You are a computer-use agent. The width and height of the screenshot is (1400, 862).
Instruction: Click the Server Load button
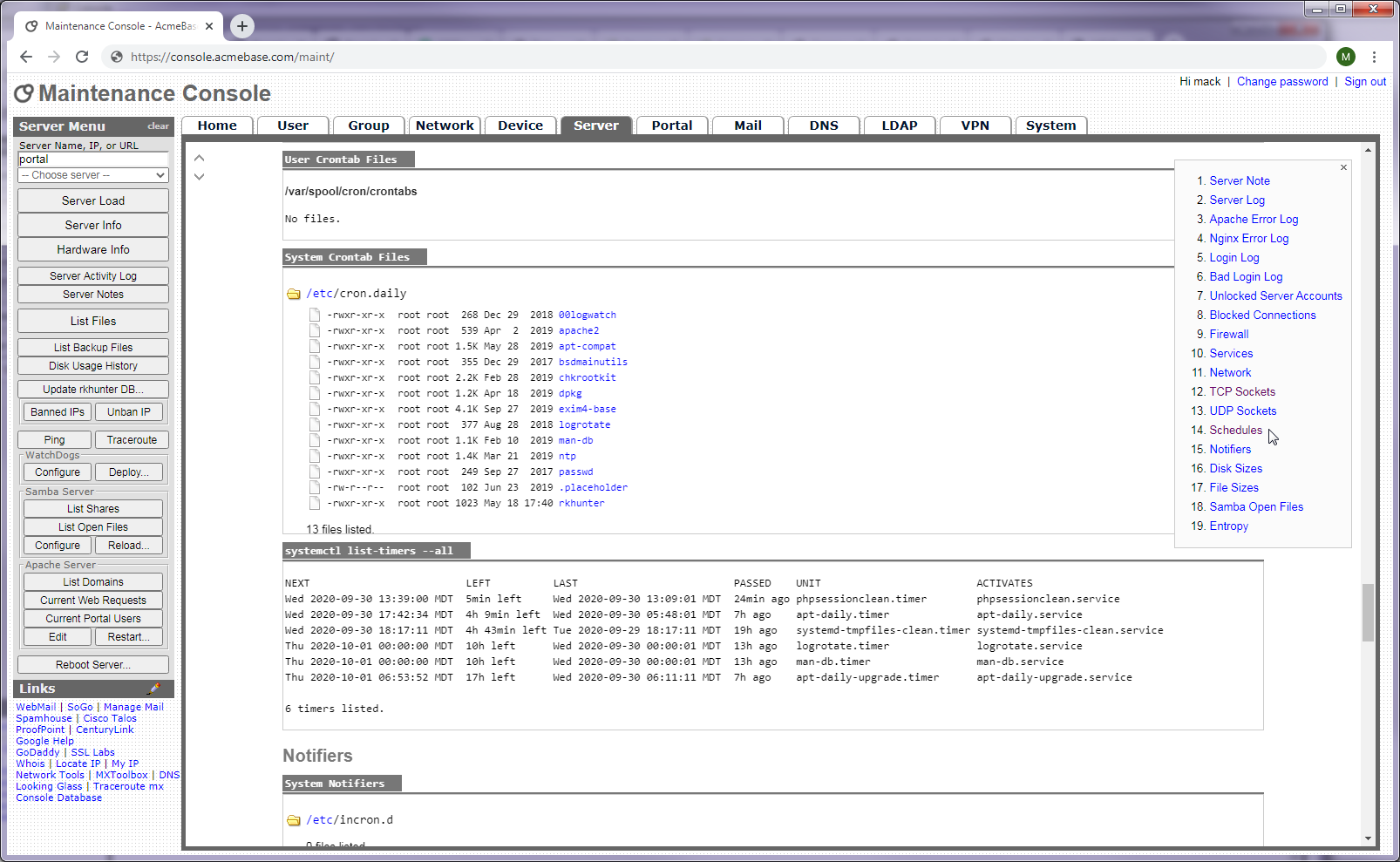tap(93, 200)
